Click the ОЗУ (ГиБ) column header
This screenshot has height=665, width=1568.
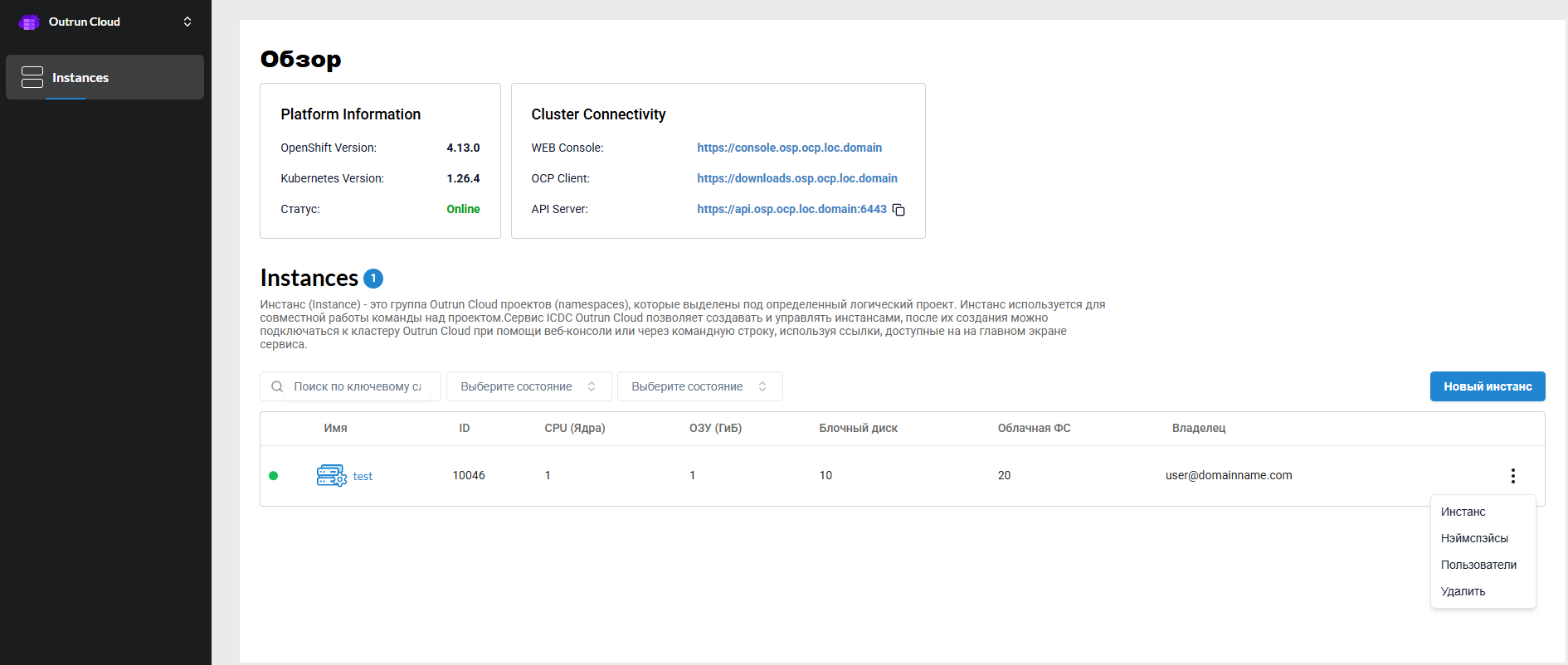click(715, 428)
